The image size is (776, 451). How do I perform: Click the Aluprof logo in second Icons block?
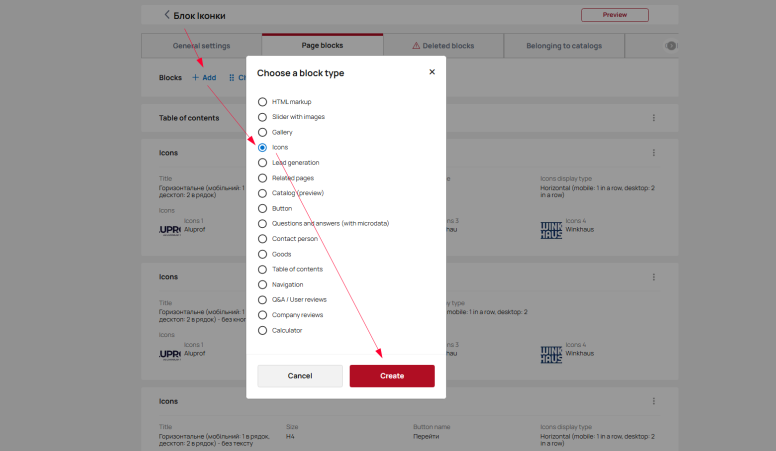pyautogui.click(x=170, y=354)
